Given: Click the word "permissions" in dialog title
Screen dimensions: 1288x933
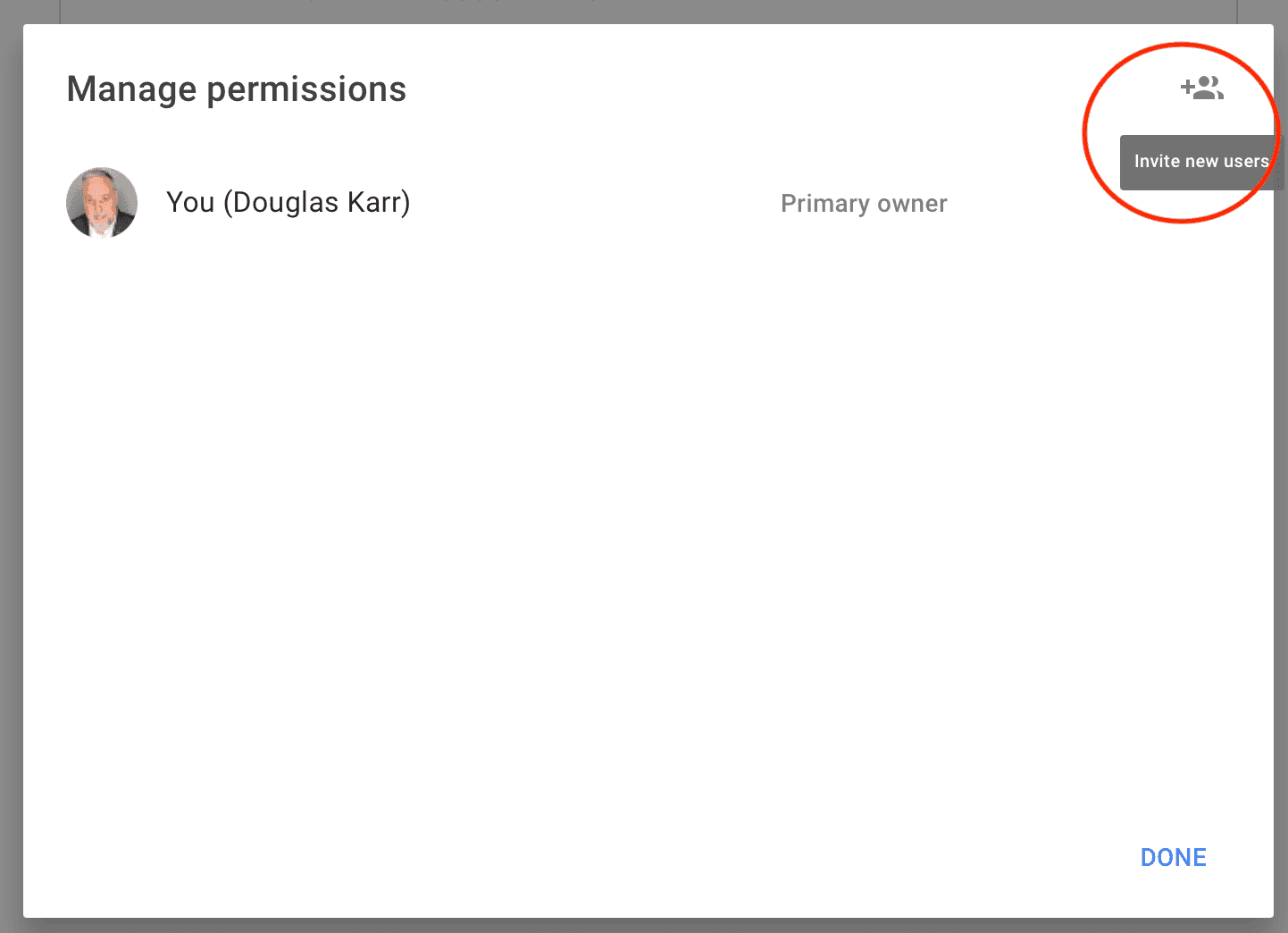Looking at the screenshot, I should (x=306, y=89).
